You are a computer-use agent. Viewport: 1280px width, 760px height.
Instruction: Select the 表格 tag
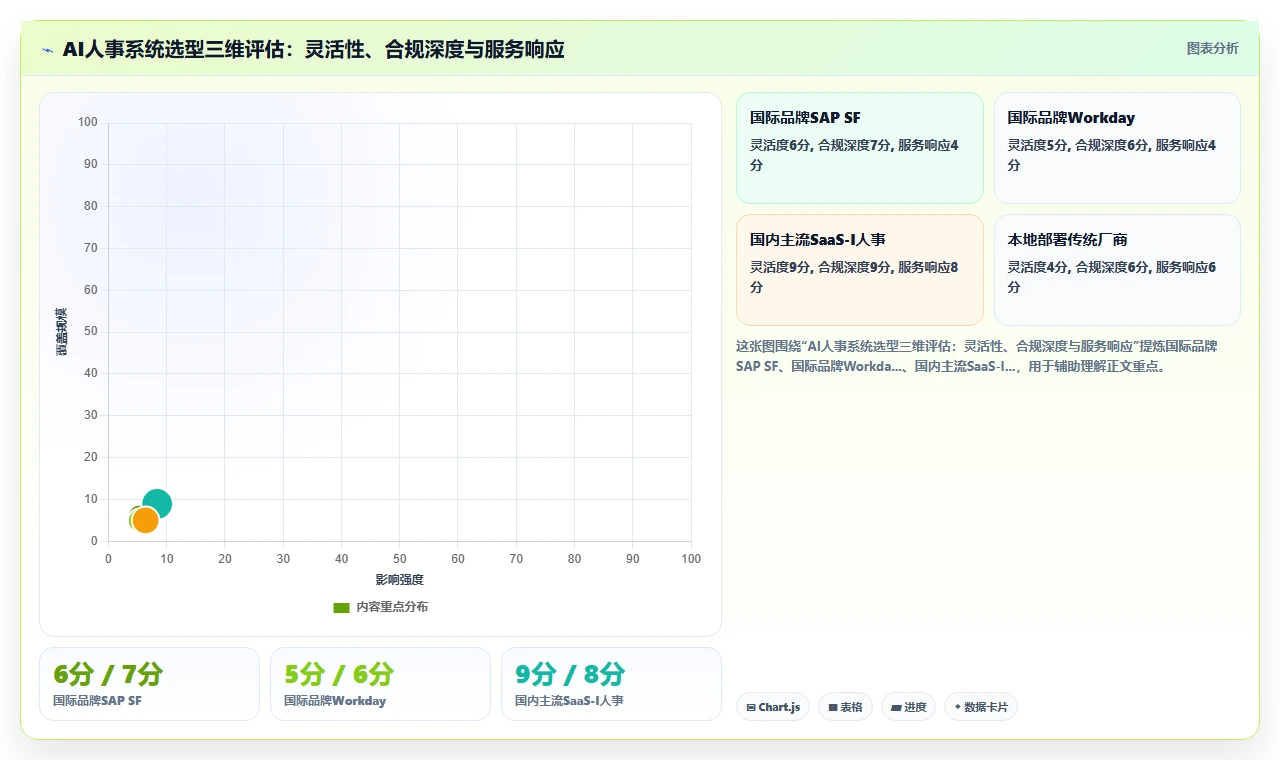845,707
